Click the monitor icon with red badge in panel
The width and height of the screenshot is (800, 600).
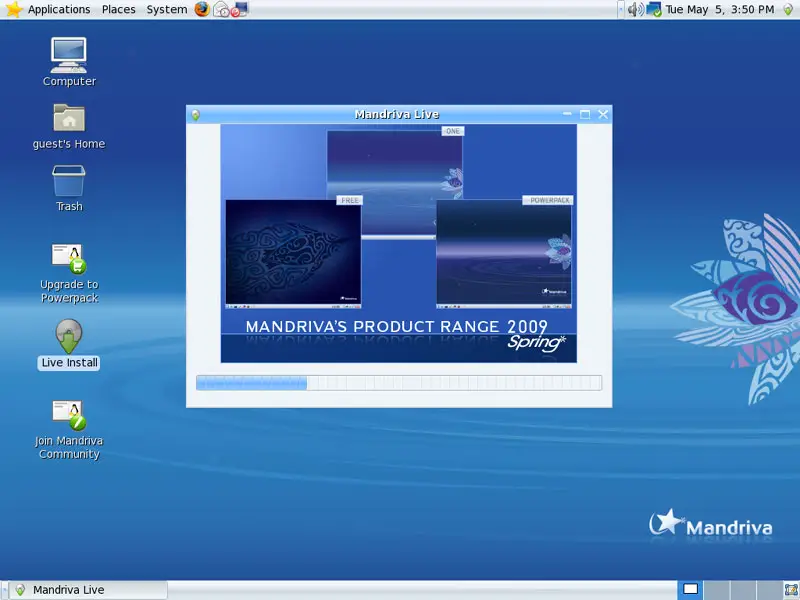(239, 9)
